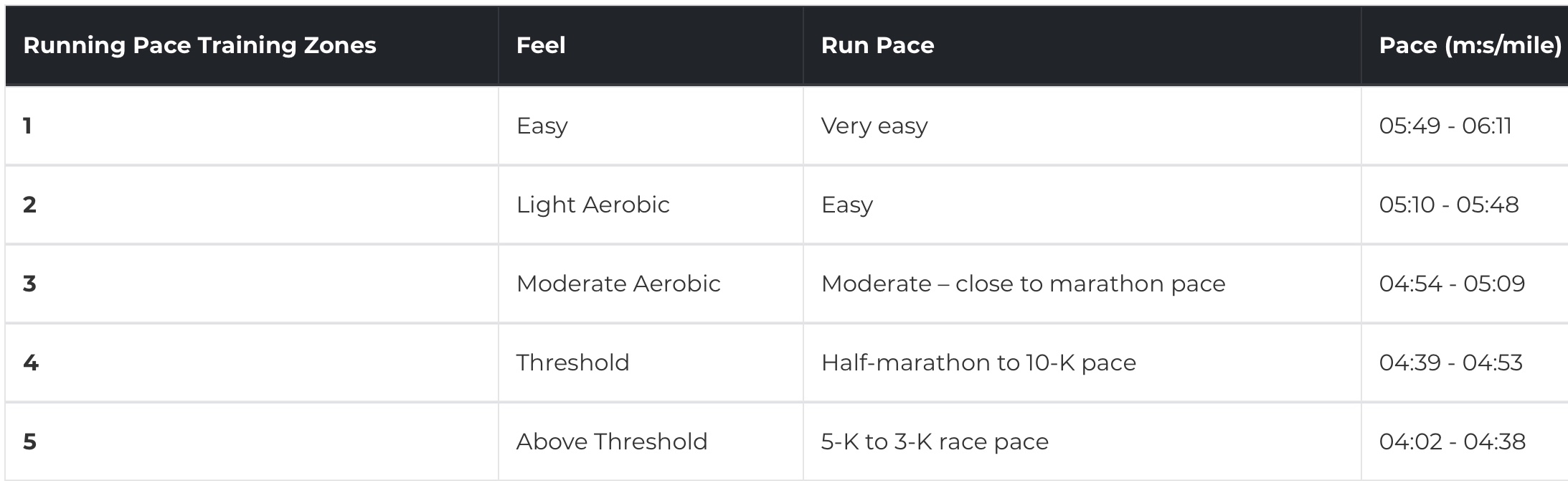This screenshot has height=481, width=1568.
Task: Select the 04:02 - 04:38 pace value
Action: pyautogui.click(x=1452, y=442)
